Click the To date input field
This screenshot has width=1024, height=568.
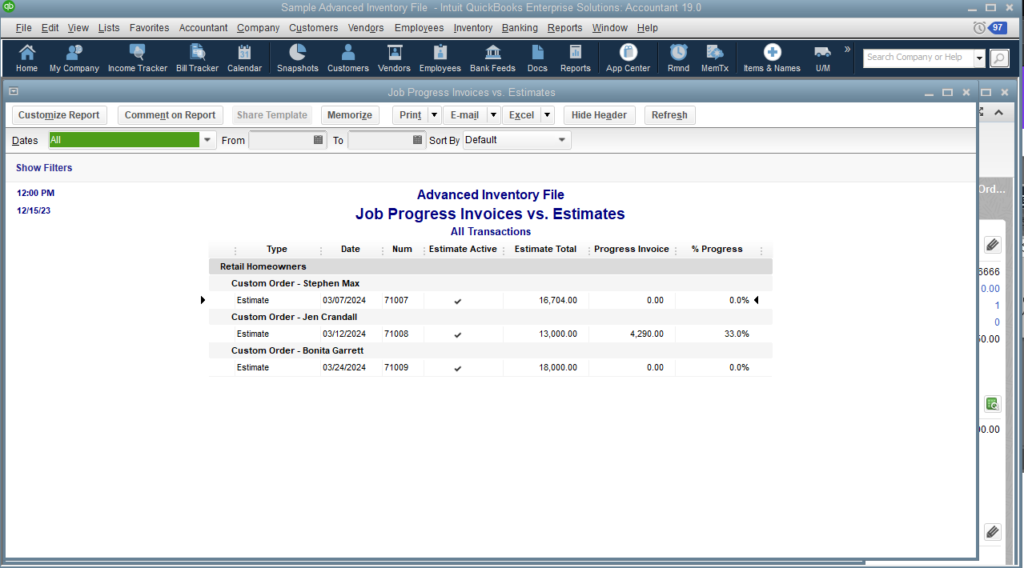click(x=379, y=140)
